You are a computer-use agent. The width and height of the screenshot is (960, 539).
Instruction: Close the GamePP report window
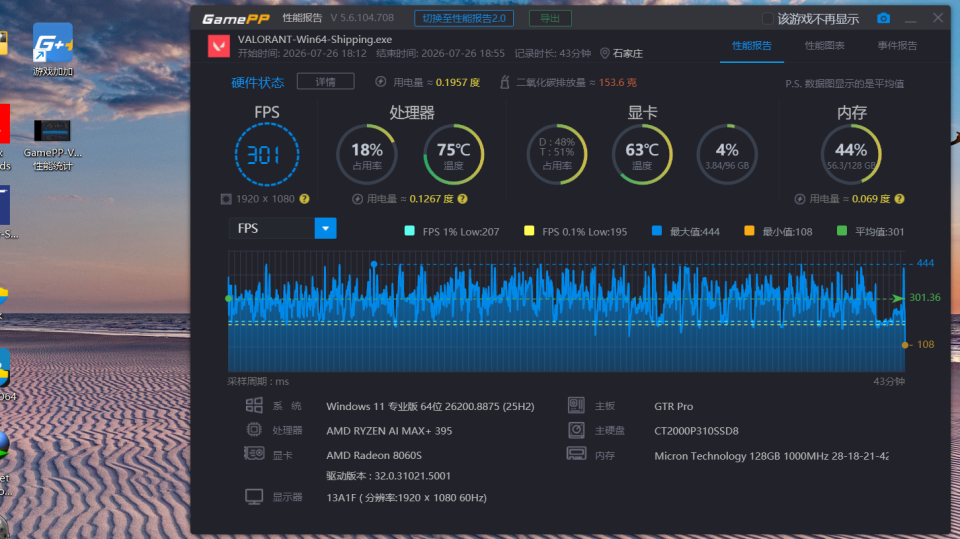coord(938,18)
